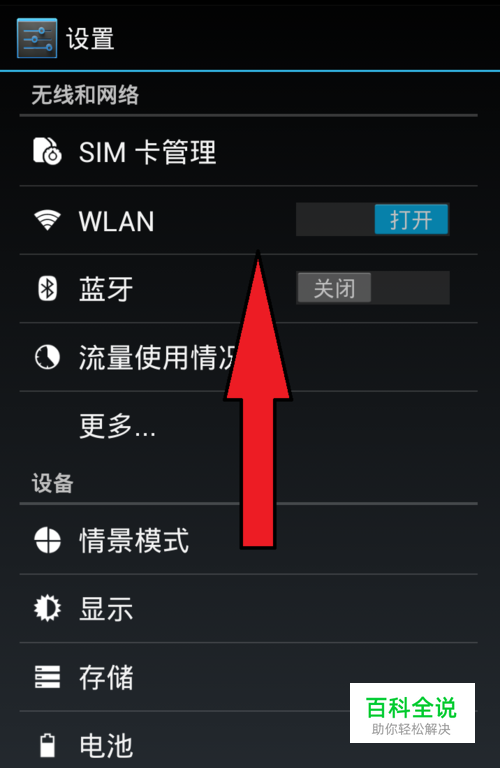Open the WLAN settings label
The width and height of the screenshot is (500, 768).
pyautogui.click(x=117, y=221)
